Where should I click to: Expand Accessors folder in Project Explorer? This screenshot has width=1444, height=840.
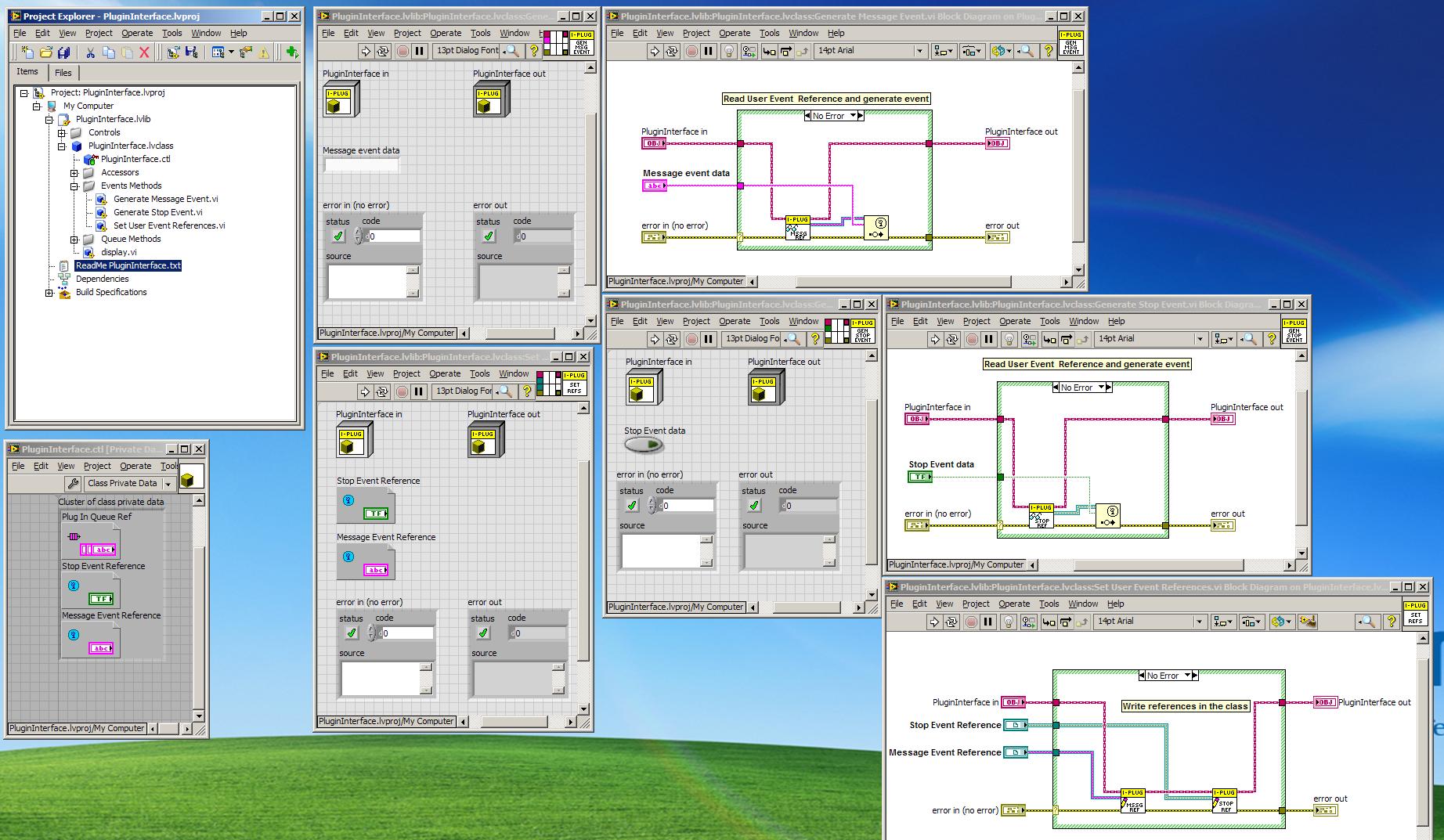pyautogui.click(x=74, y=172)
